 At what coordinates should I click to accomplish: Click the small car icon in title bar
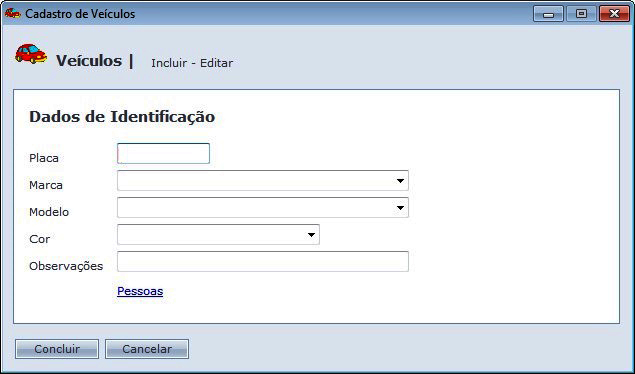tap(13, 13)
